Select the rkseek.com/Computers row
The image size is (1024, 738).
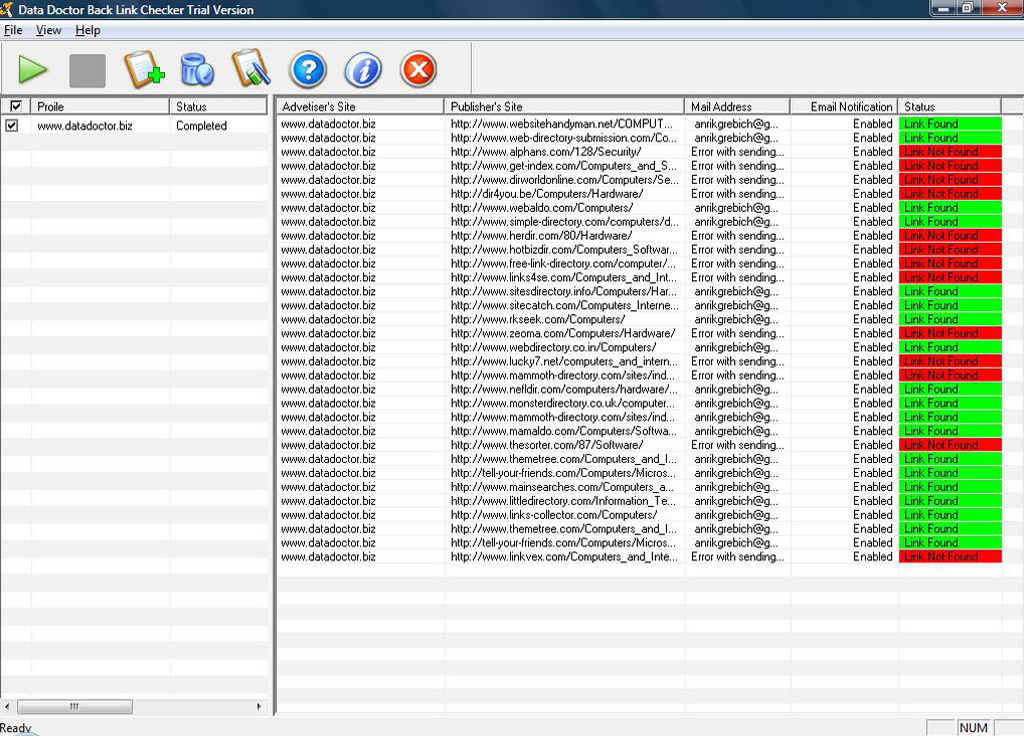pos(640,319)
